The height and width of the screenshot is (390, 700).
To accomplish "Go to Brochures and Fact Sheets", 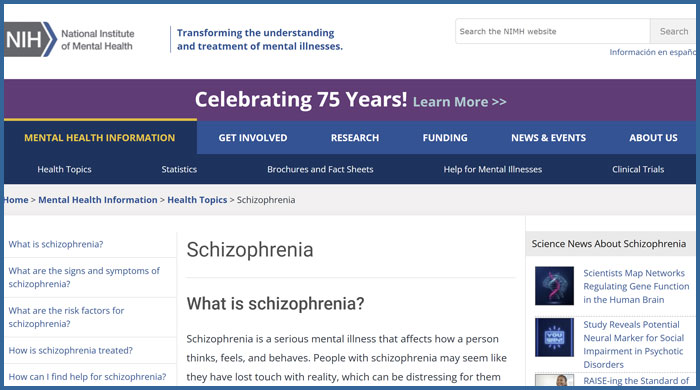I will pyautogui.click(x=320, y=170).
